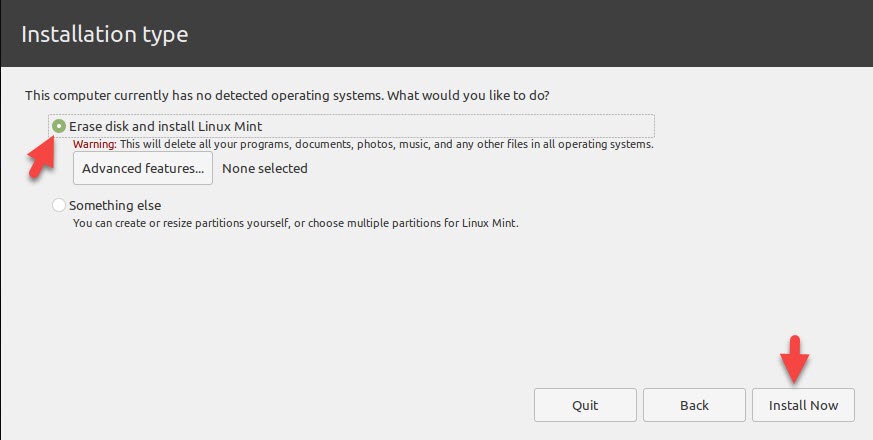Click the 'Installation type' header title
This screenshot has height=440, width=873.
click(x=105, y=34)
